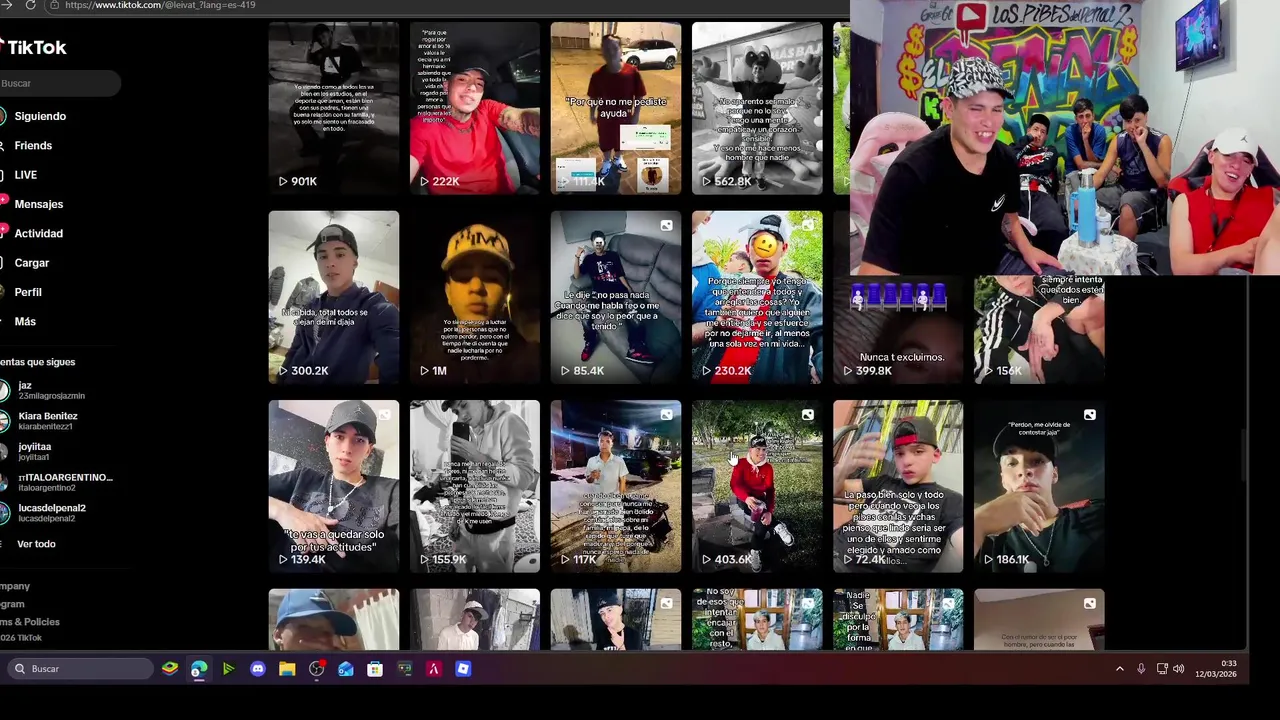Open the black-and-white 155.9K video
1280x720 pixels.
tap(474, 486)
